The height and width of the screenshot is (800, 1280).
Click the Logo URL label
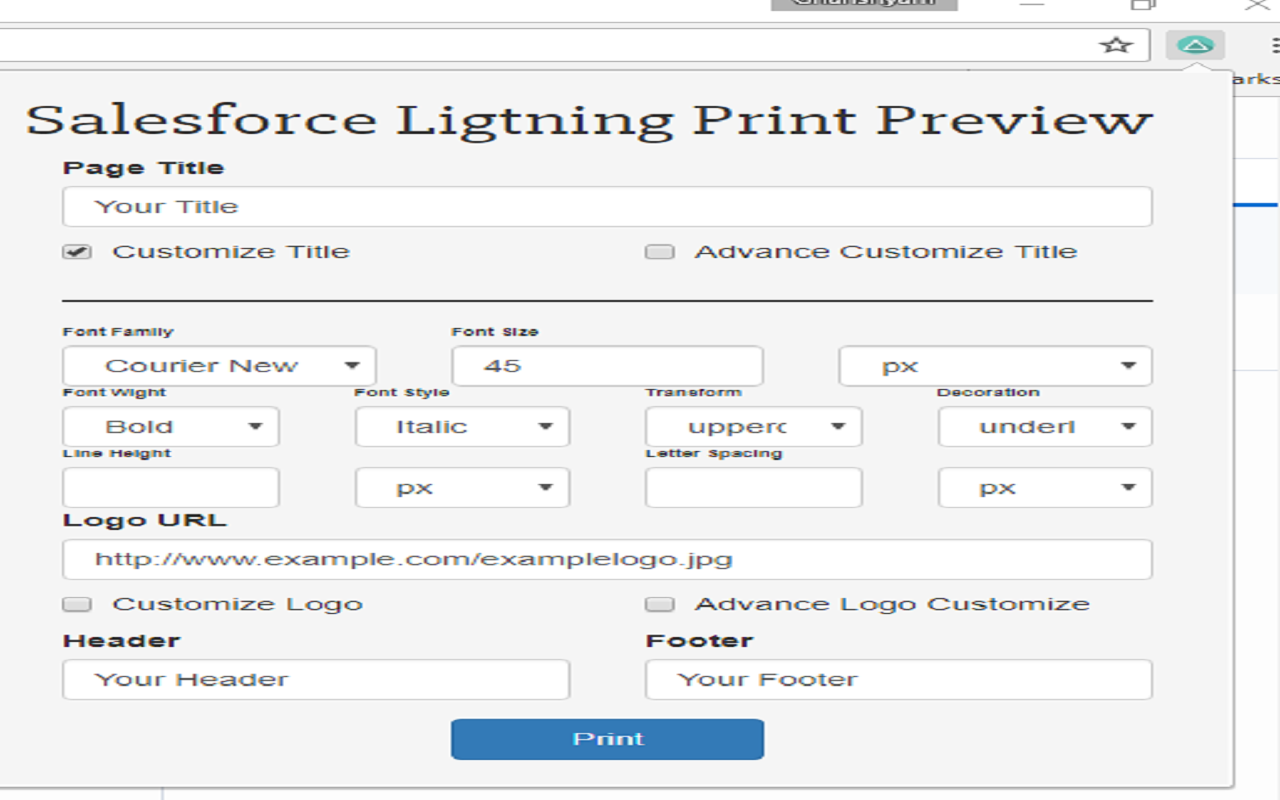pyautogui.click(x=145, y=520)
